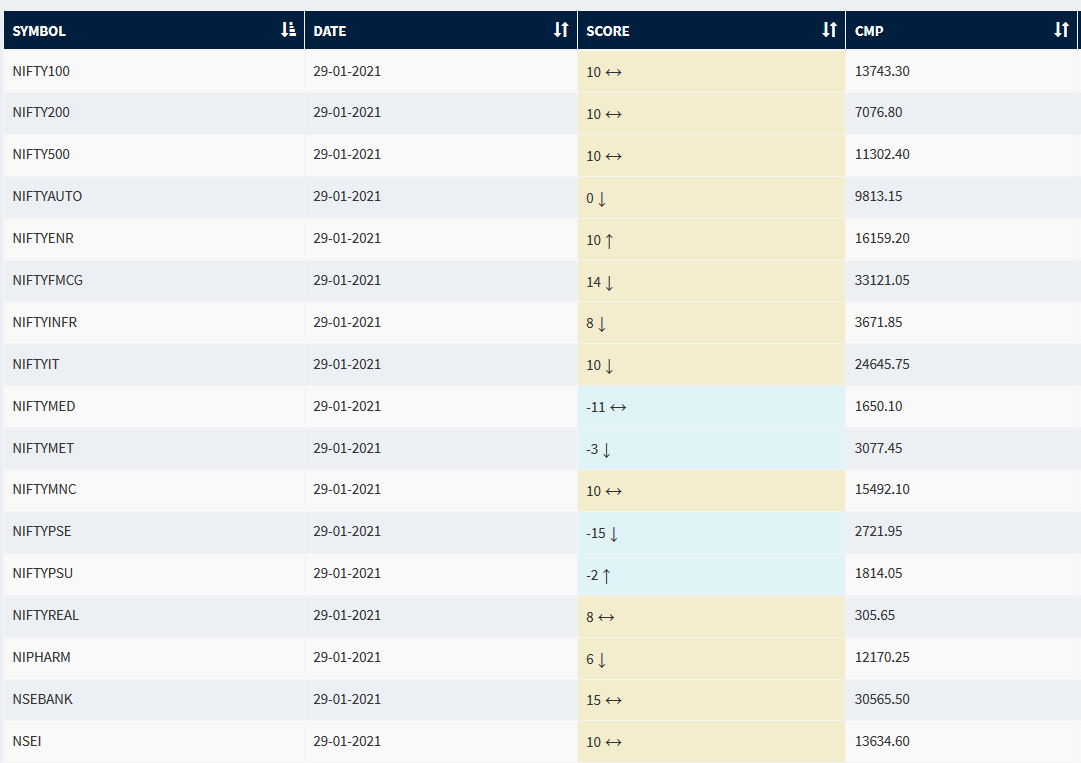Screen dimensions: 1081x763
Task: Click the sort arrows in SCORE column header
Action: [x=829, y=30]
